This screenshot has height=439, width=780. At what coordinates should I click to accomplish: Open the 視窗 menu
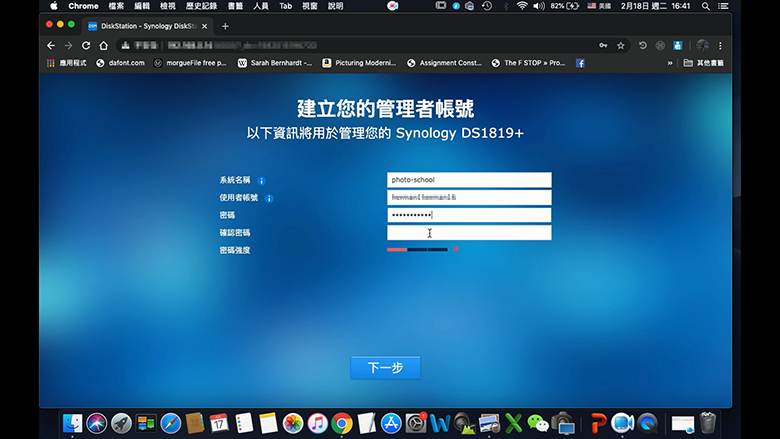tap(310, 6)
